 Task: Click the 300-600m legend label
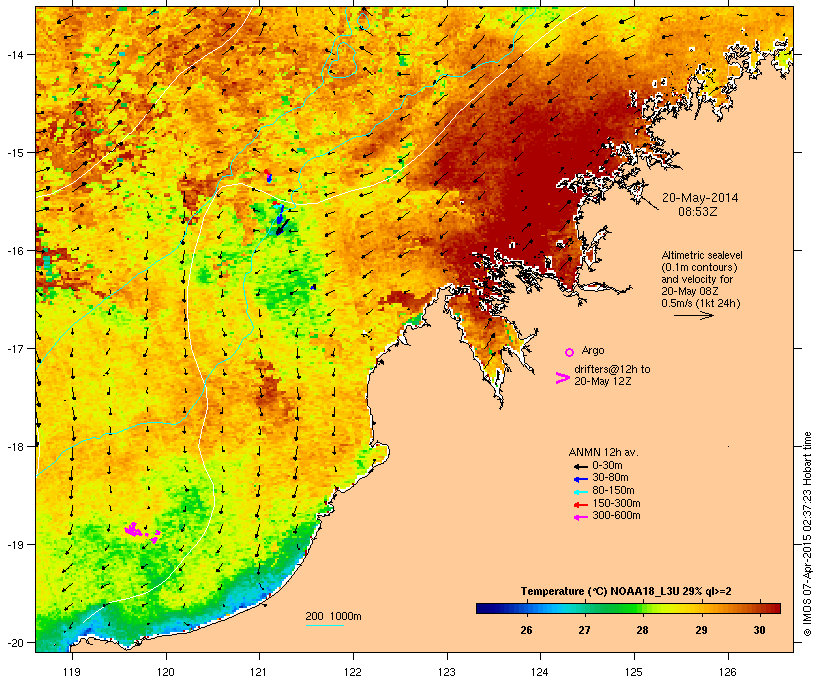click(616, 516)
